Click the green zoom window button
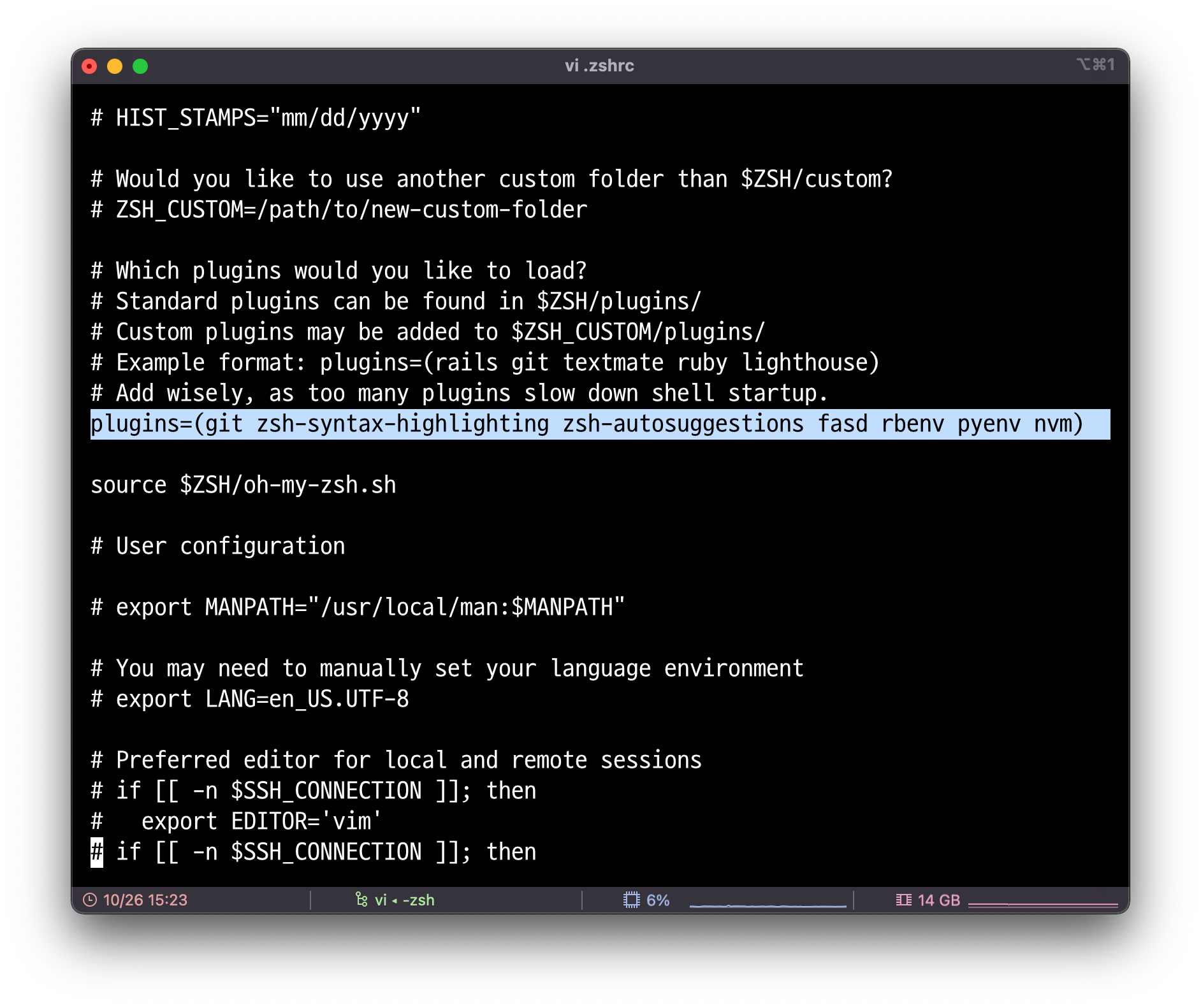This screenshot has width=1201, height=1008. [140, 66]
